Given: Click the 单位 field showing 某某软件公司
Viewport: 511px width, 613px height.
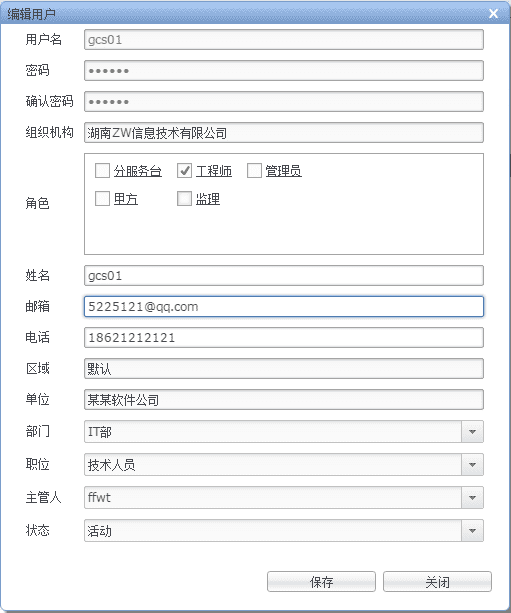Looking at the screenshot, I should click(x=284, y=400).
